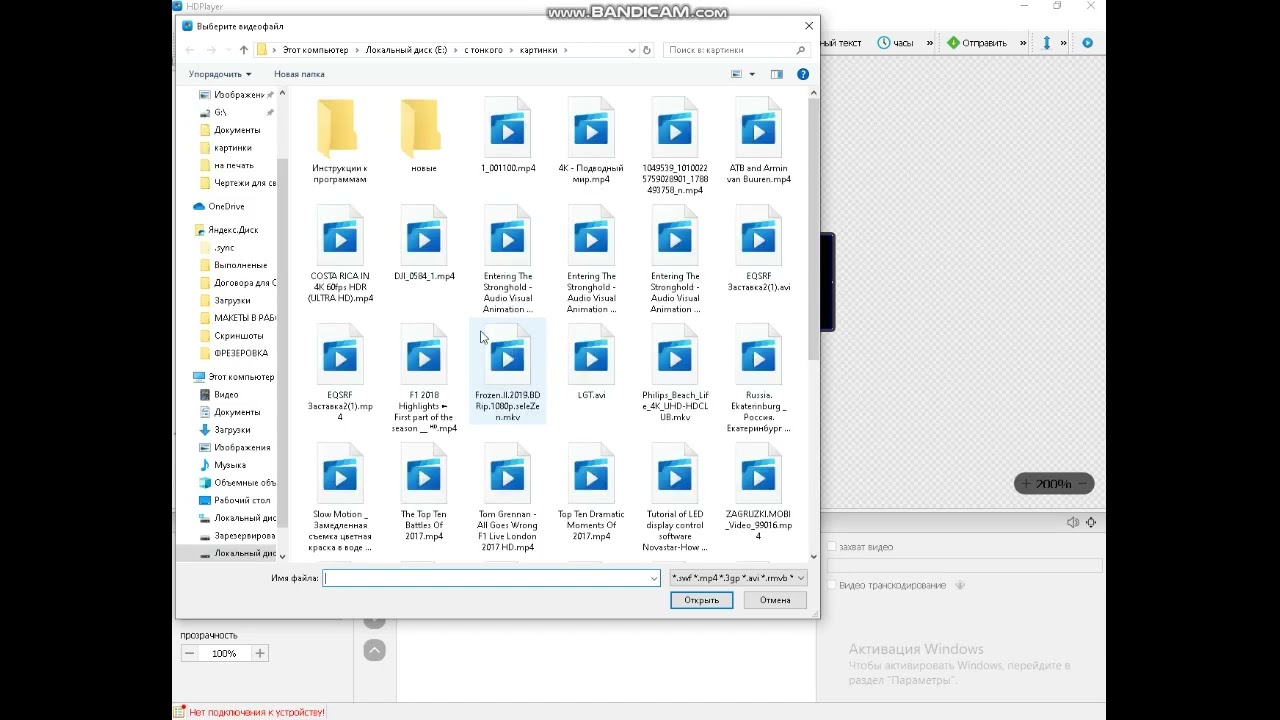Select Top Ten Dramatic Moments Of 2017.mp4
The height and width of the screenshot is (720, 1280).
591,492
